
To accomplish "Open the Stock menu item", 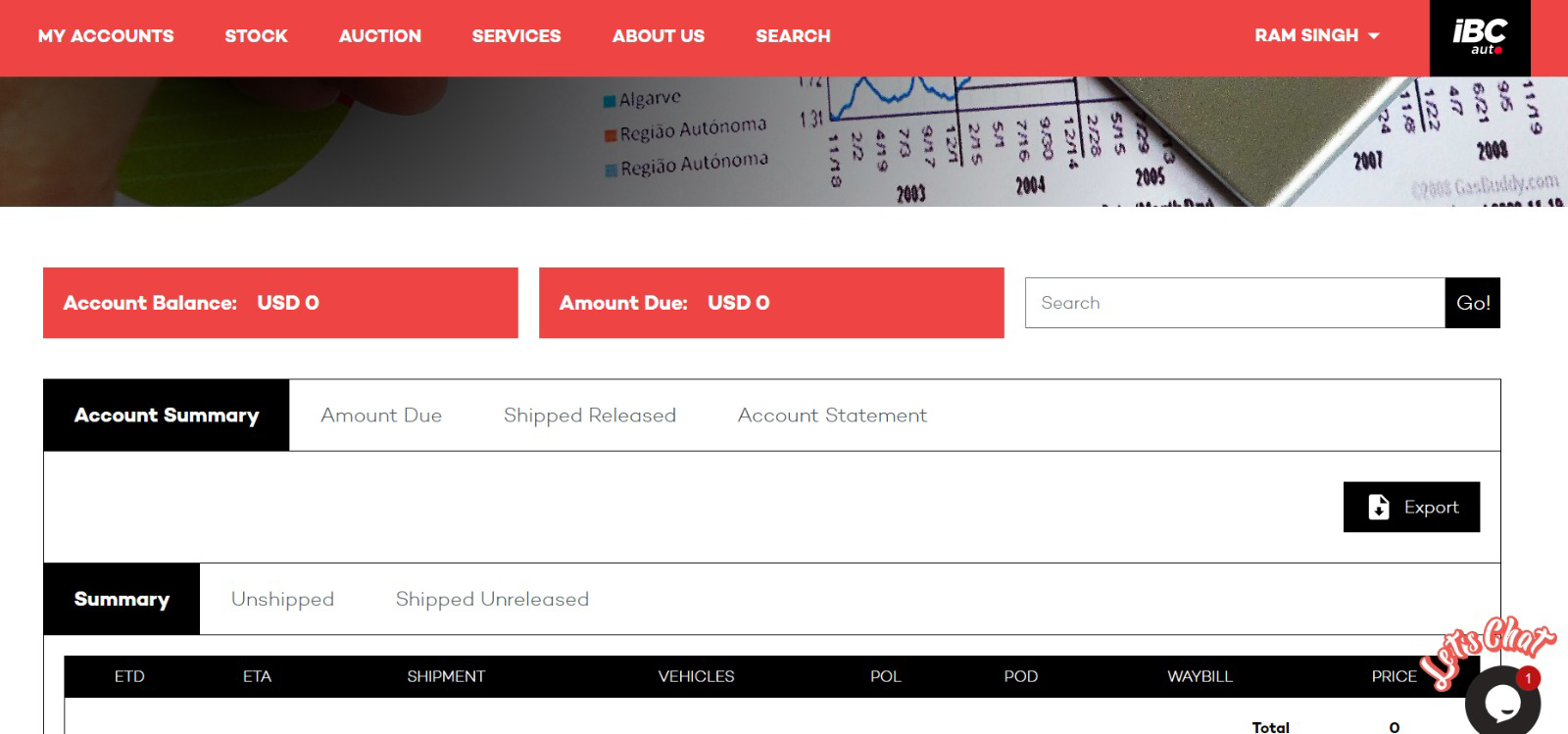I will 256,36.
